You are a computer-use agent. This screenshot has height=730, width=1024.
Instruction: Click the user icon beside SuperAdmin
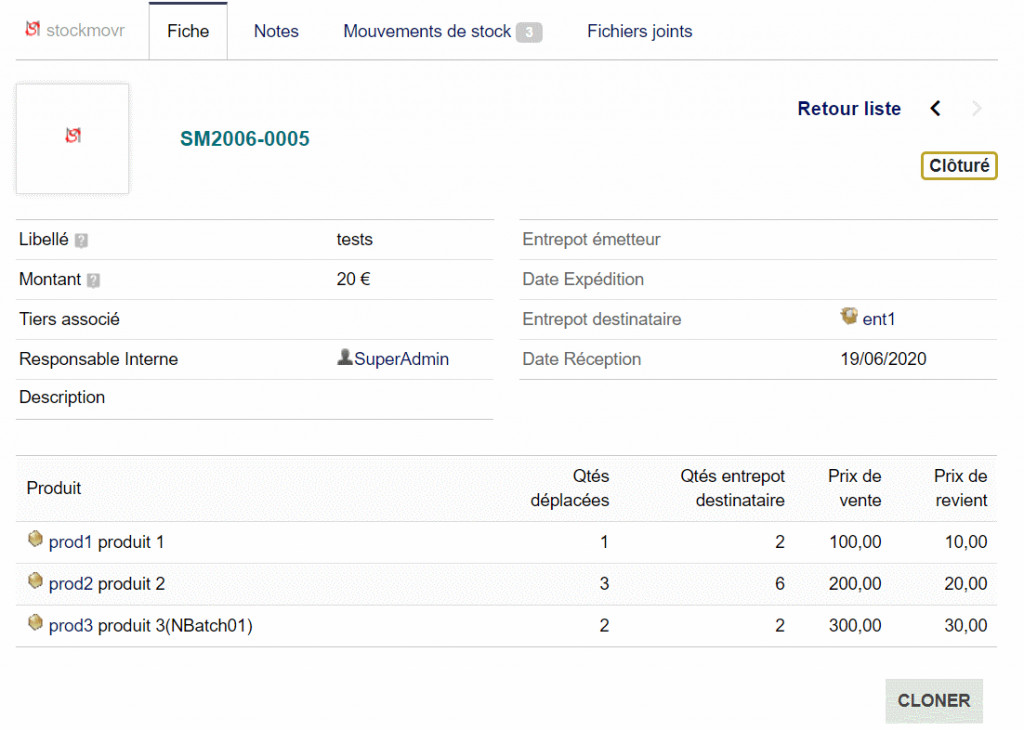(x=345, y=358)
